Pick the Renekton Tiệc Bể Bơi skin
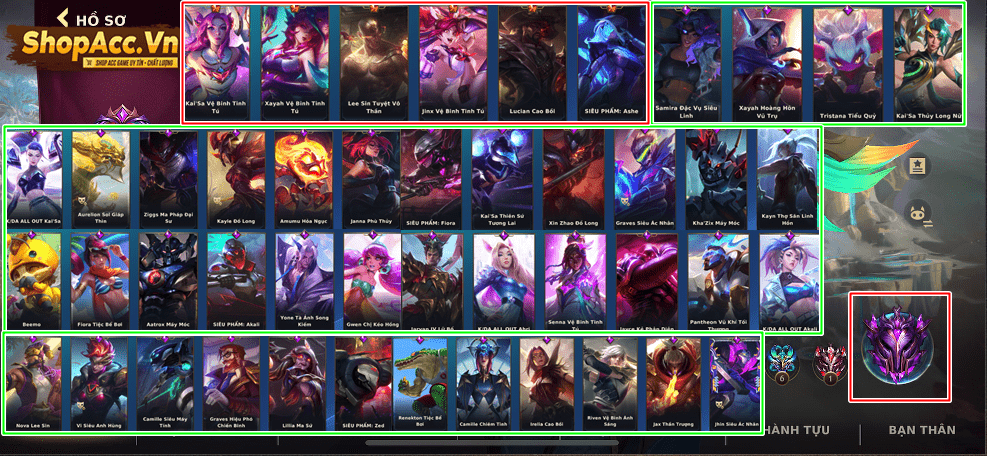The image size is (987, 456). pyautogui.click(x=420, y=384)
